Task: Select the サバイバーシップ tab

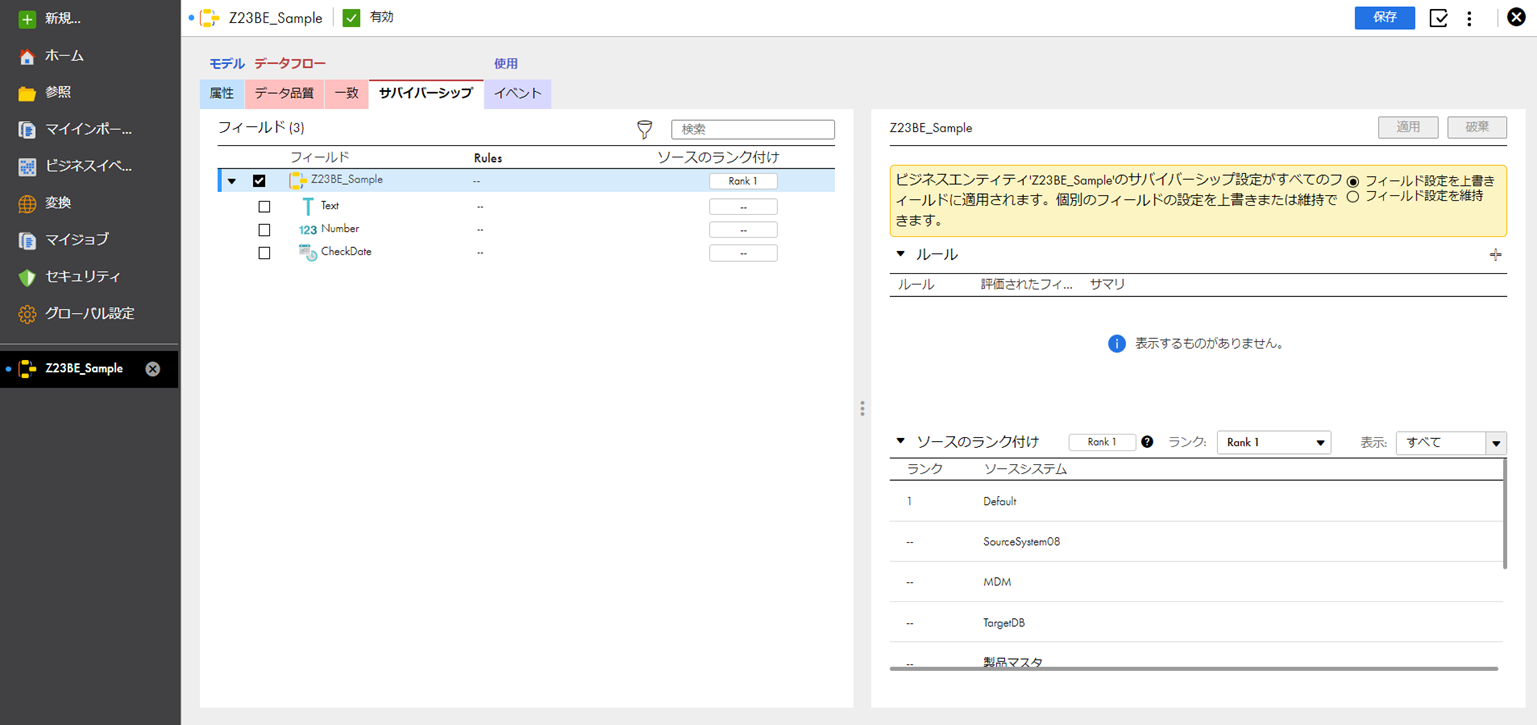Action: (x=426, y=94)
